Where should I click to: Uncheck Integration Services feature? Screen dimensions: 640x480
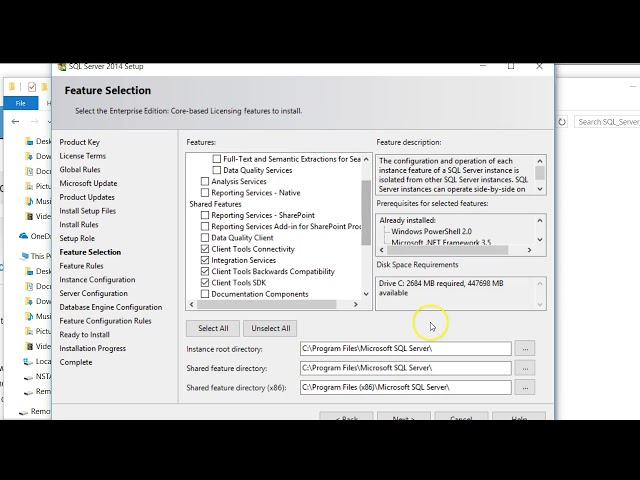click(x=205, y=260)
